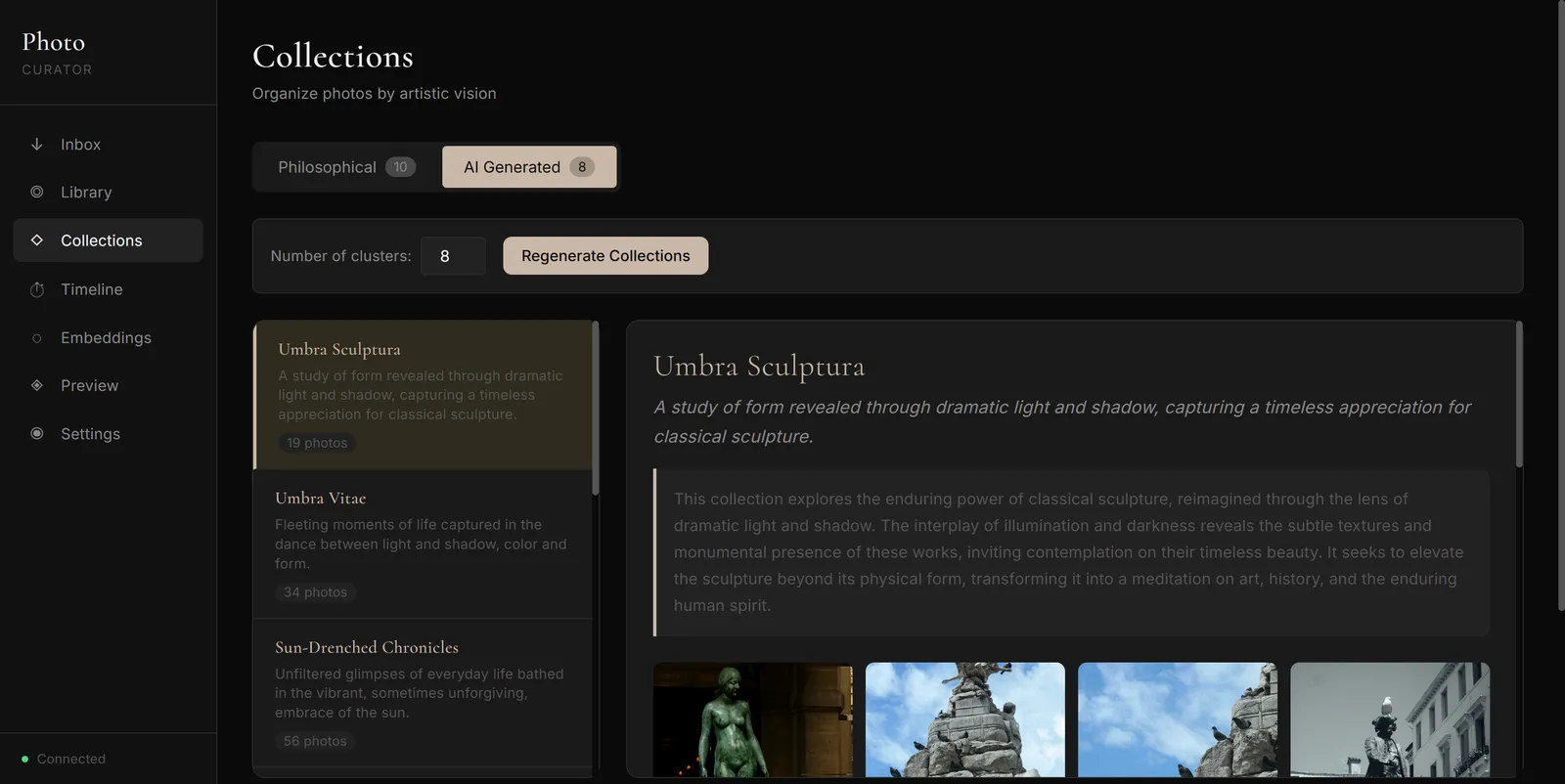Image resolution: width=1565 pixels, height=784 pixels.
Task: Click the green Connected status dot
Action: point(24,759)
